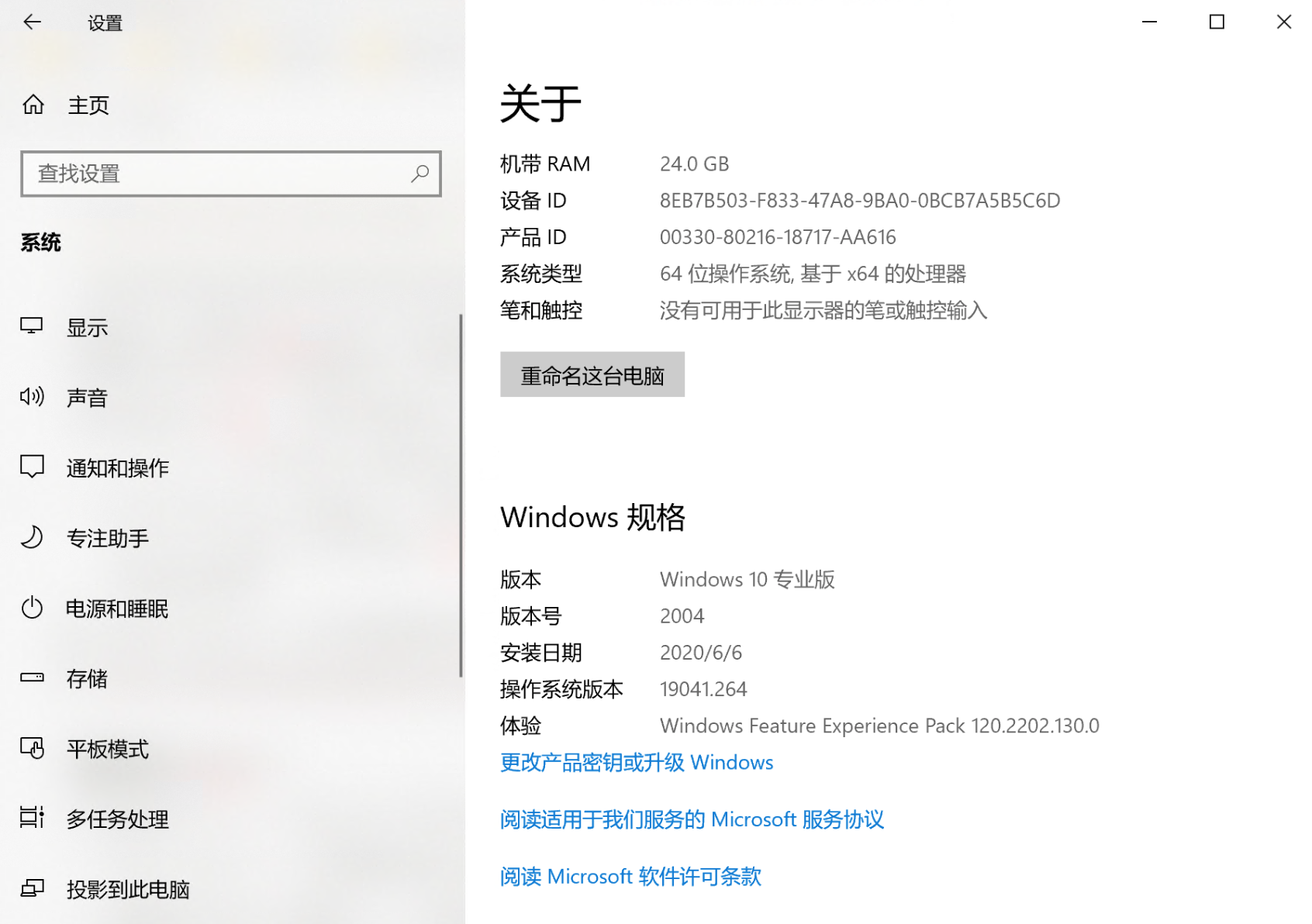Click the back arrow in Settings
This screenshot has width=1312, height=924.
tap(32, 22)
